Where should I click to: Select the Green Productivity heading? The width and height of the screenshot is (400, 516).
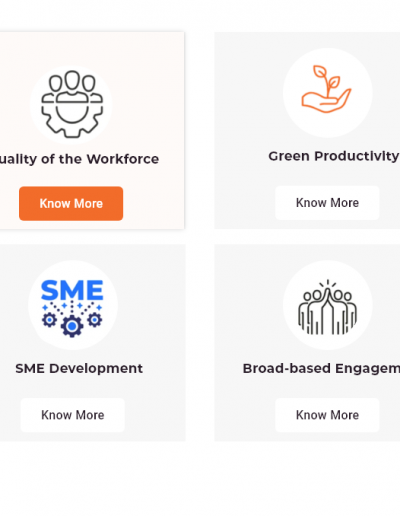coord(333,156)
